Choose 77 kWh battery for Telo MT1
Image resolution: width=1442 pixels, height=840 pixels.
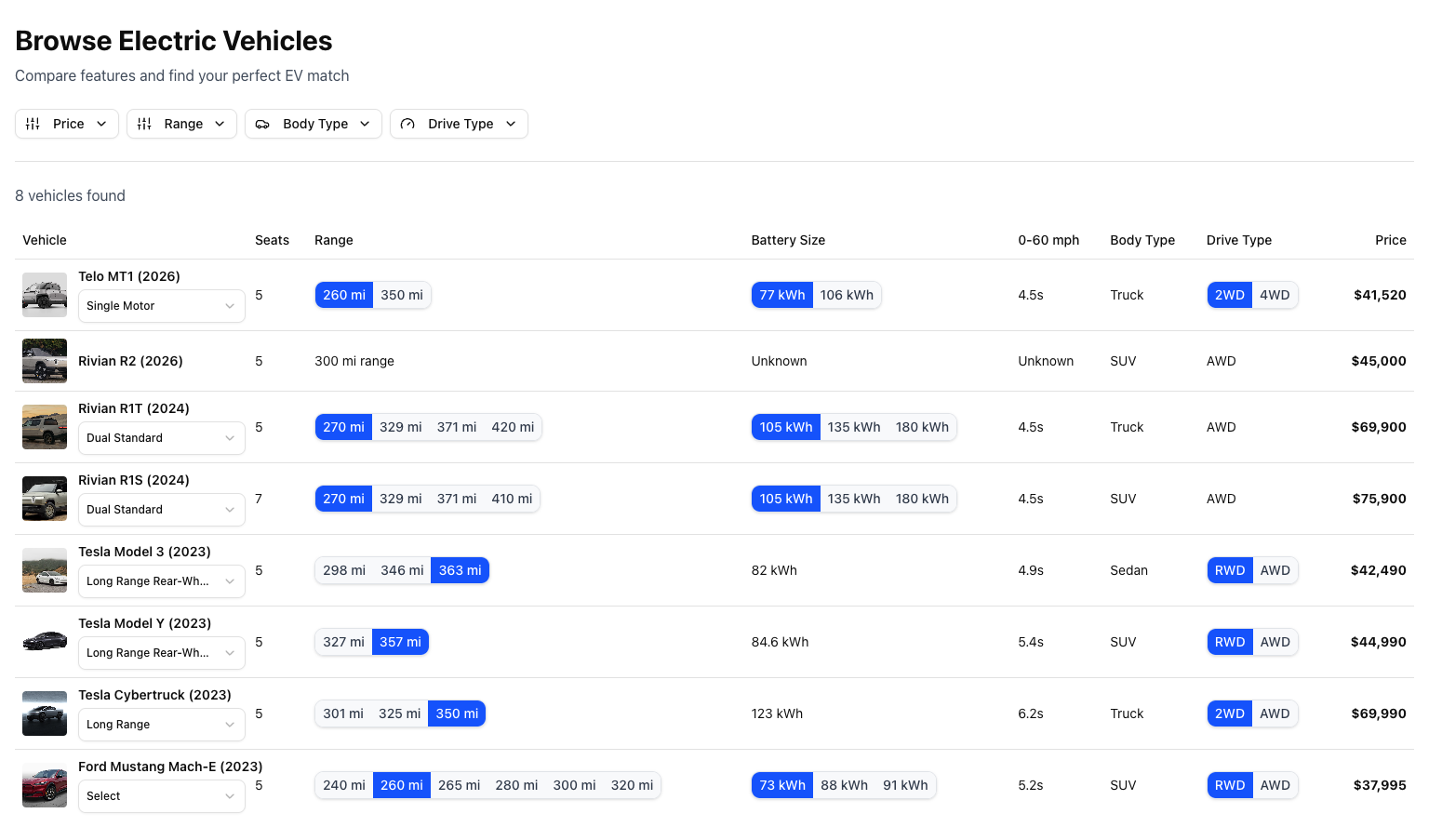click(782, 295)
